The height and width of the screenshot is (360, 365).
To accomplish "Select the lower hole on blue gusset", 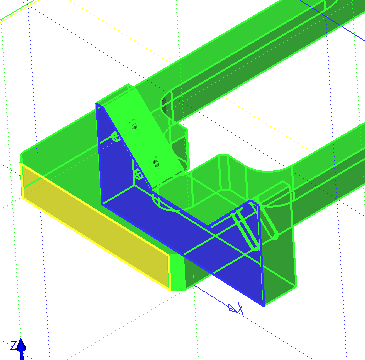I will click(137, 174).
